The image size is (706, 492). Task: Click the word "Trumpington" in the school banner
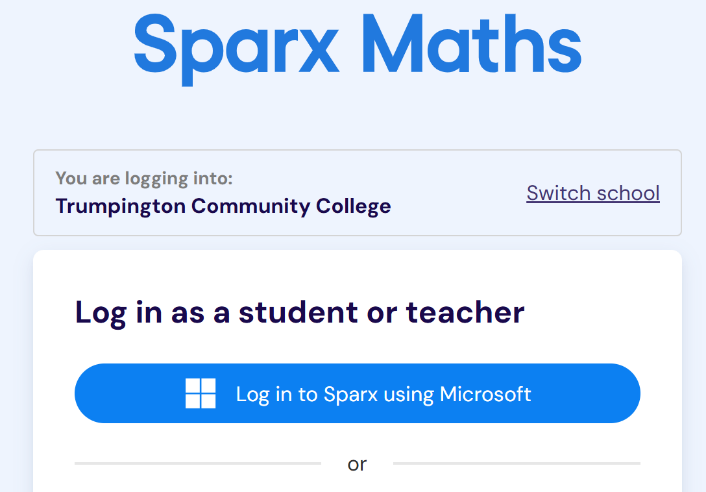point(120,207)
